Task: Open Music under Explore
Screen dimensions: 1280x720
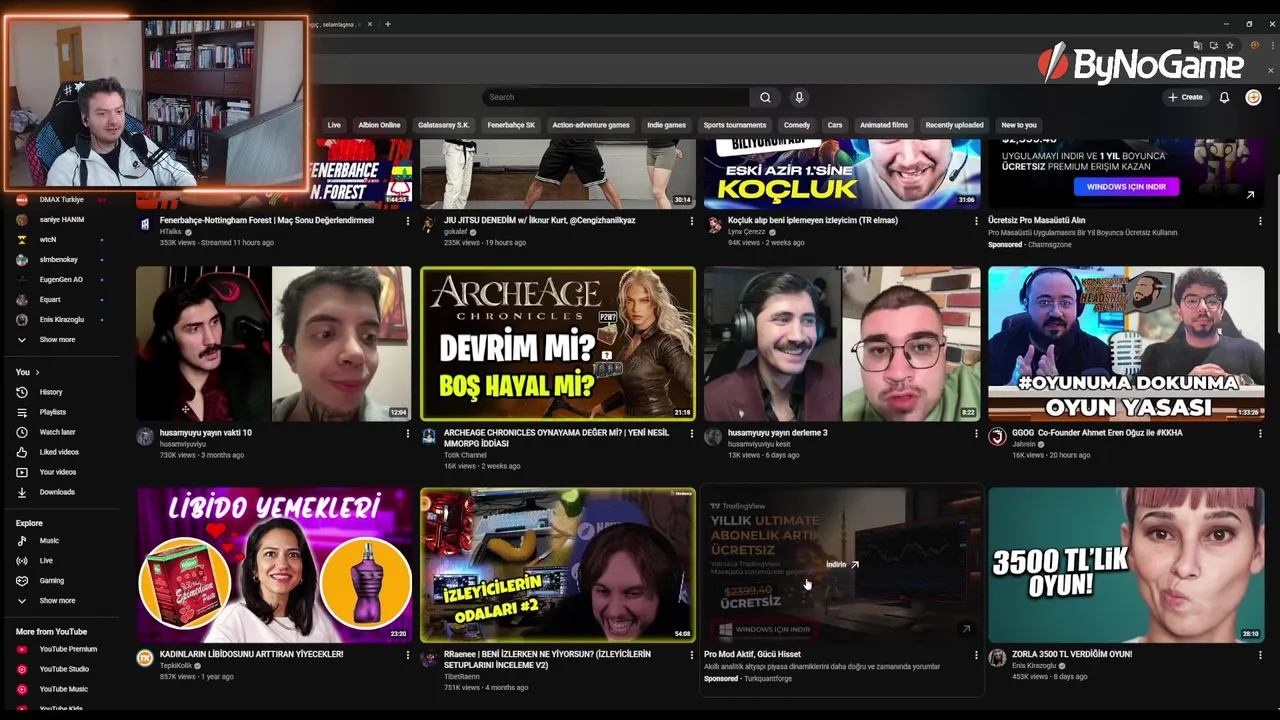Action: (x=49, y=541)
